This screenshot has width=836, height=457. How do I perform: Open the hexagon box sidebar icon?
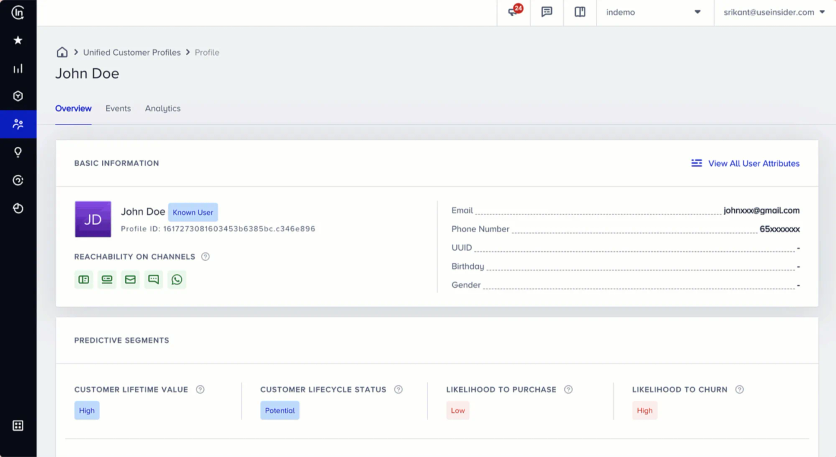[x=18, y=96]
